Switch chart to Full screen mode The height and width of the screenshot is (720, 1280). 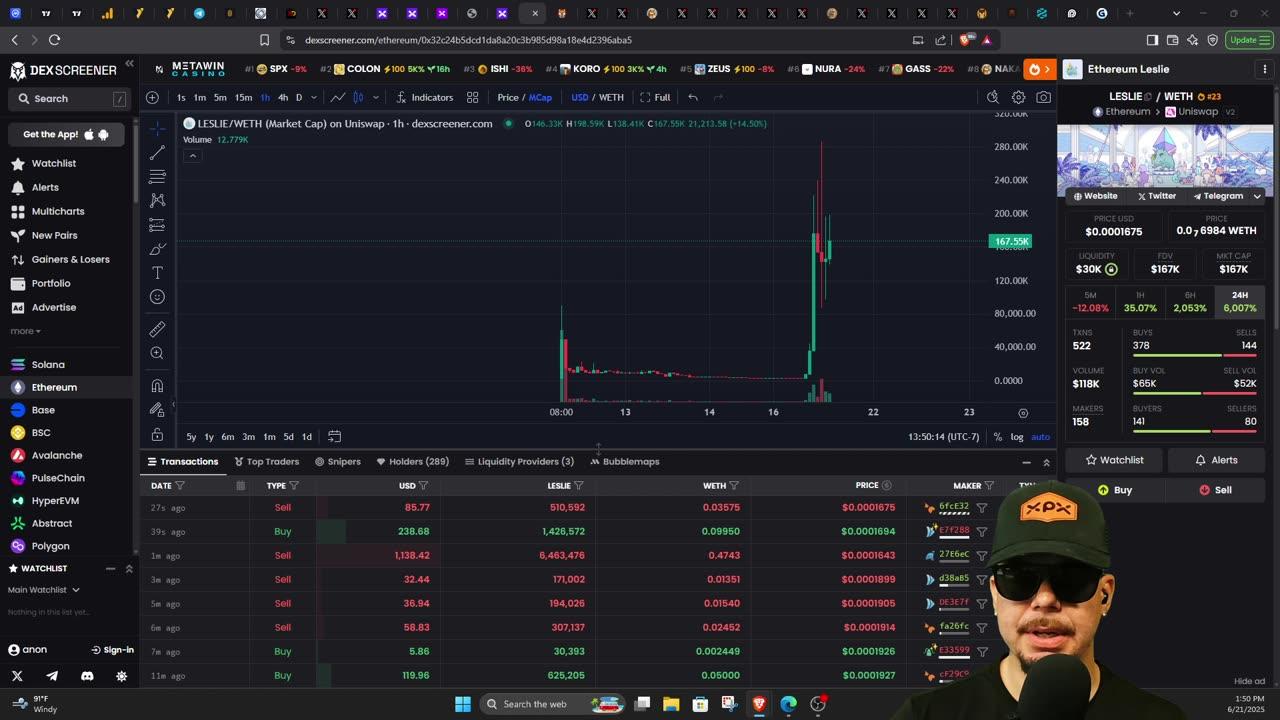(x=655, y=97)
